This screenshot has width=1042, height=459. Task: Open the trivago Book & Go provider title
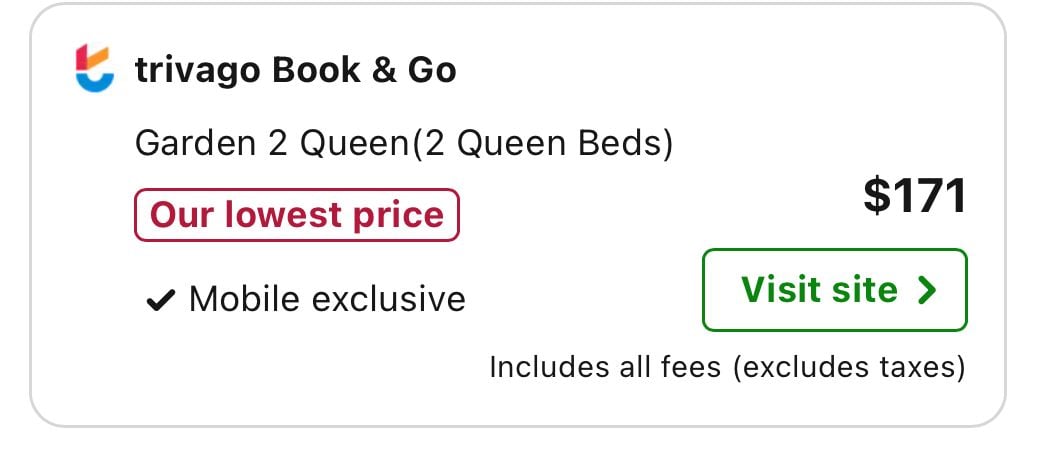tap(295, 70)
